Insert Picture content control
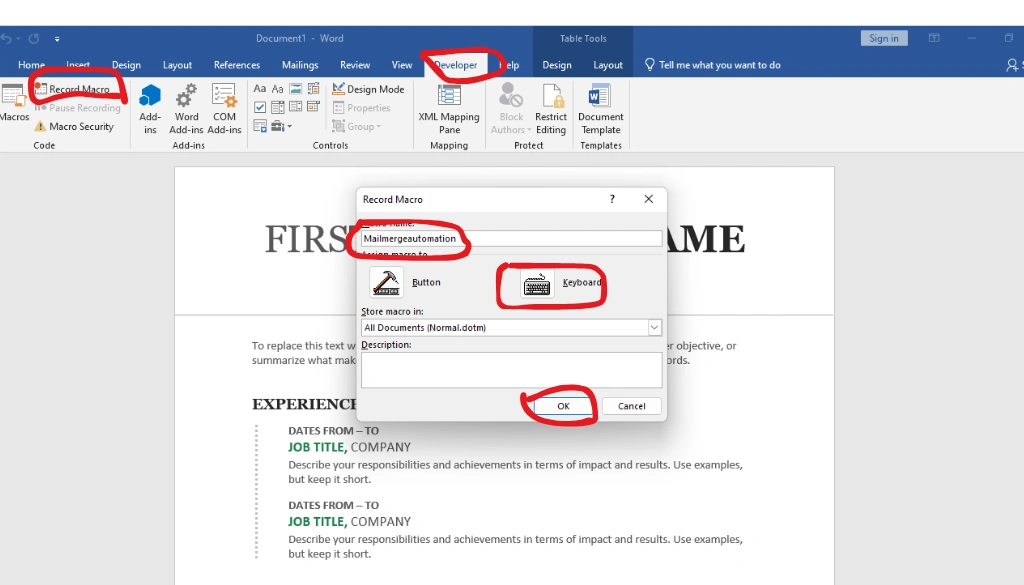Screen dimensions: 1024x585 click(295, 89)
